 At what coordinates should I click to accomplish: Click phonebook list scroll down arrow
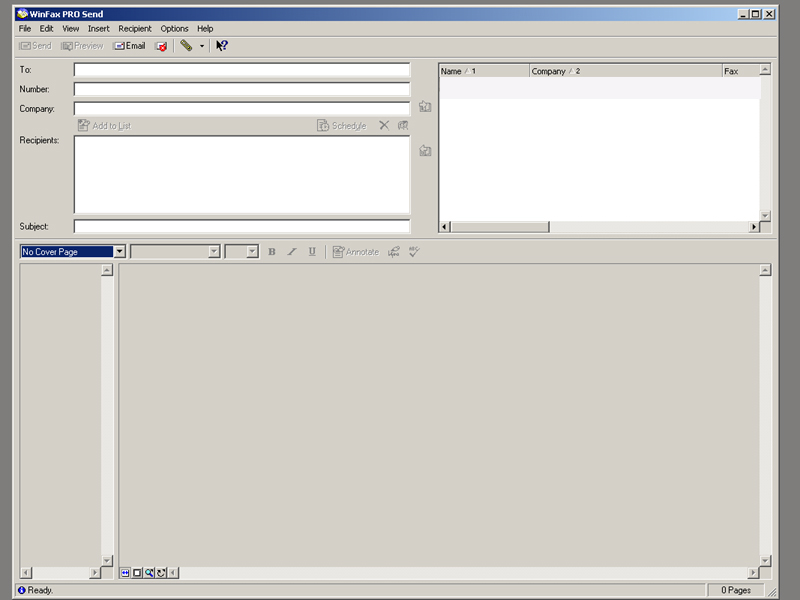(765, 216)
